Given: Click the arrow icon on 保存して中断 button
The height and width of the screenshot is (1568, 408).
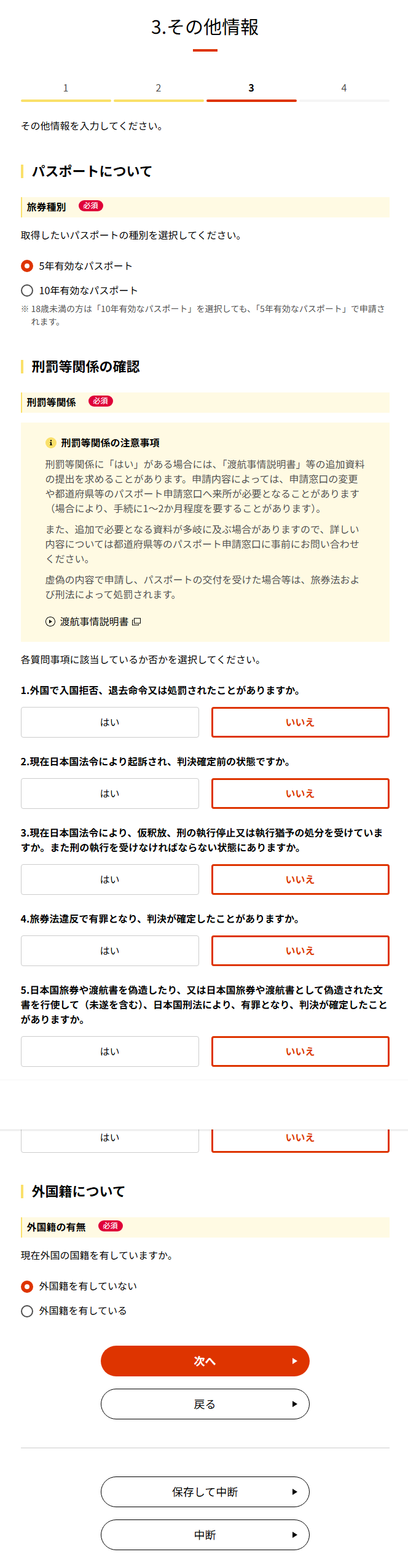Looking at the screenshot, I should tap(294, 1492).
